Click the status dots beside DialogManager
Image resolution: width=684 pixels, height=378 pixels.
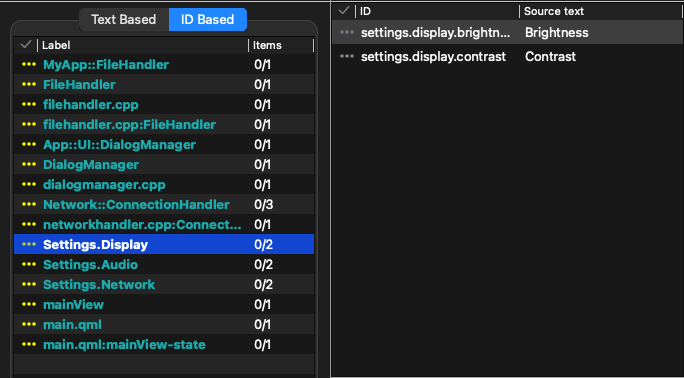pyautogui.click(x=29, y=165)
